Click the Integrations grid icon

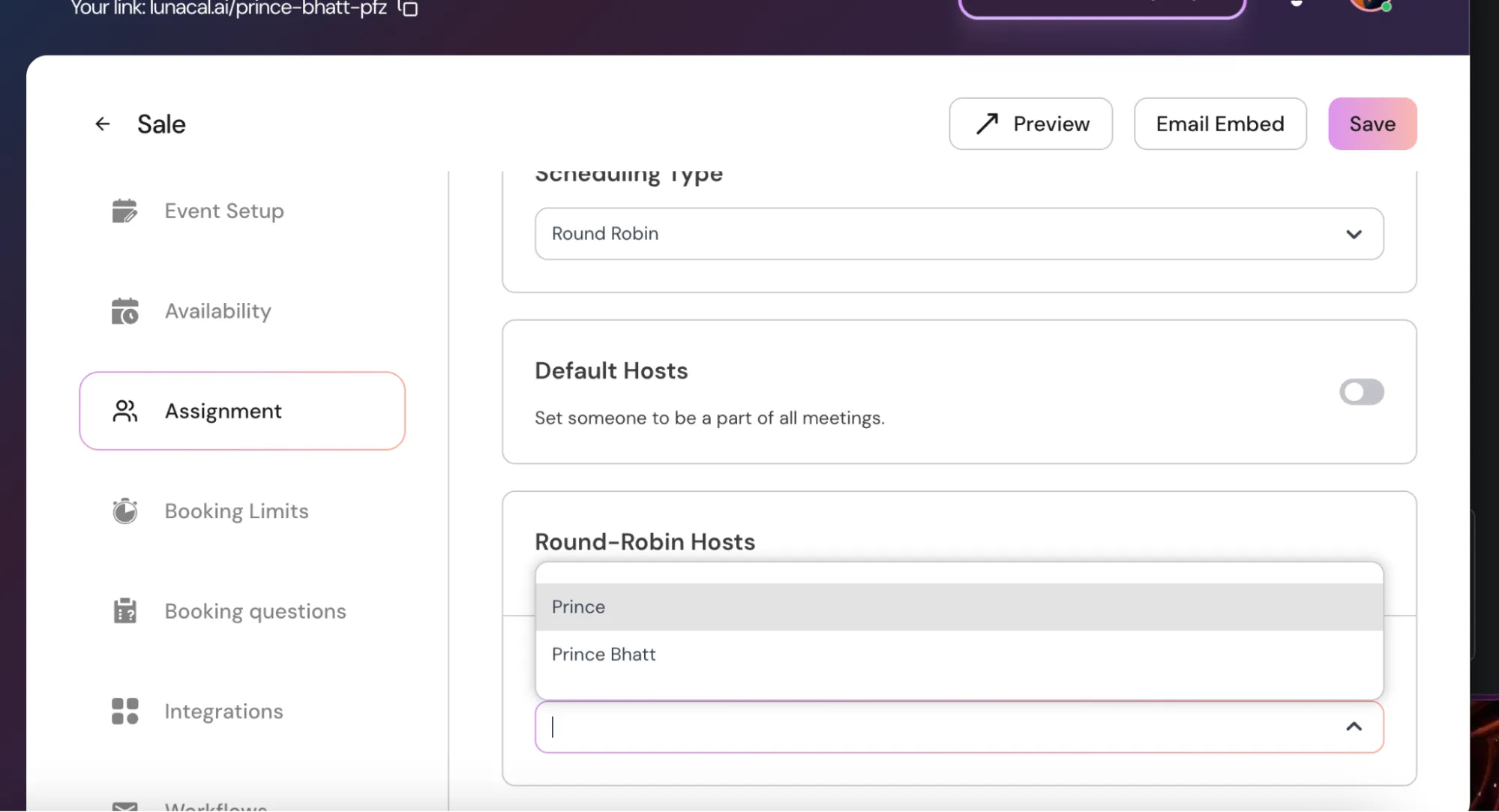click(124, 711)
